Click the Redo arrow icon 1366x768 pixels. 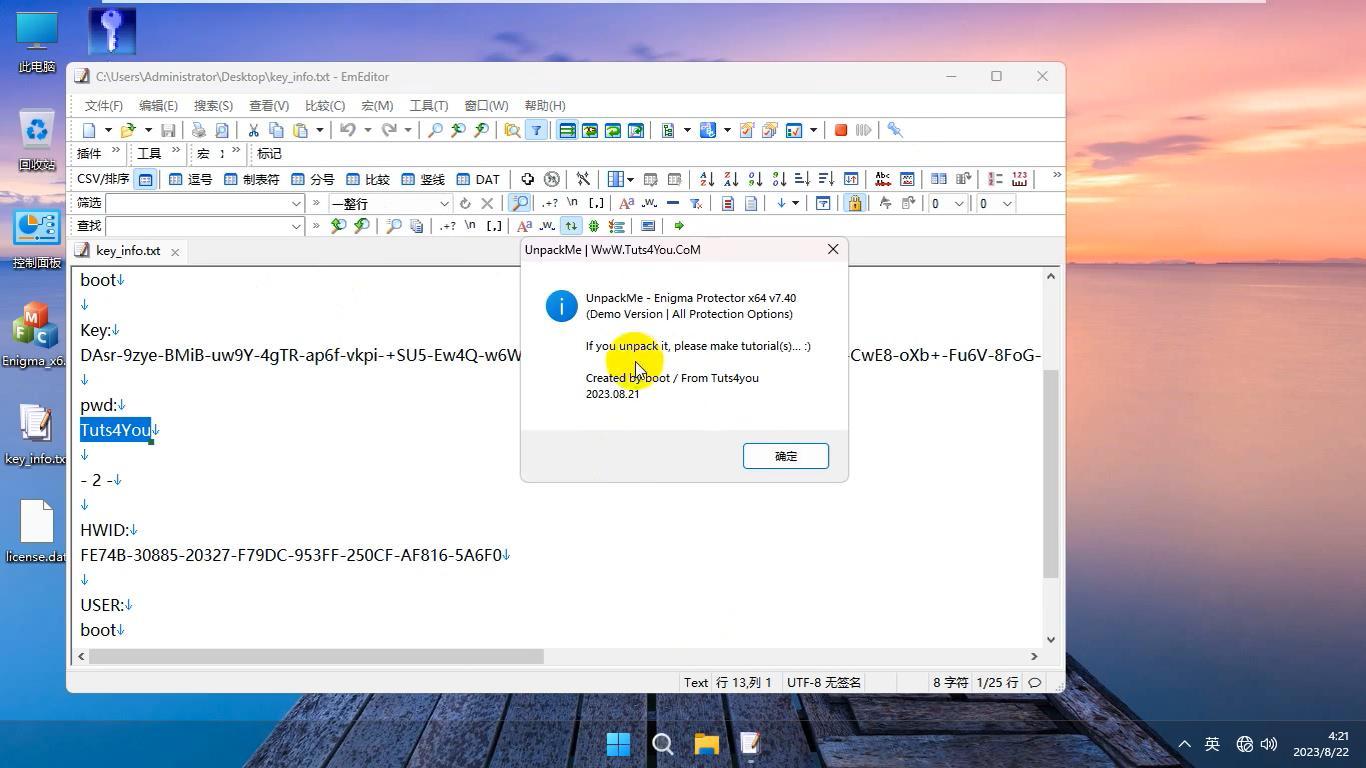tap(389, 130)
